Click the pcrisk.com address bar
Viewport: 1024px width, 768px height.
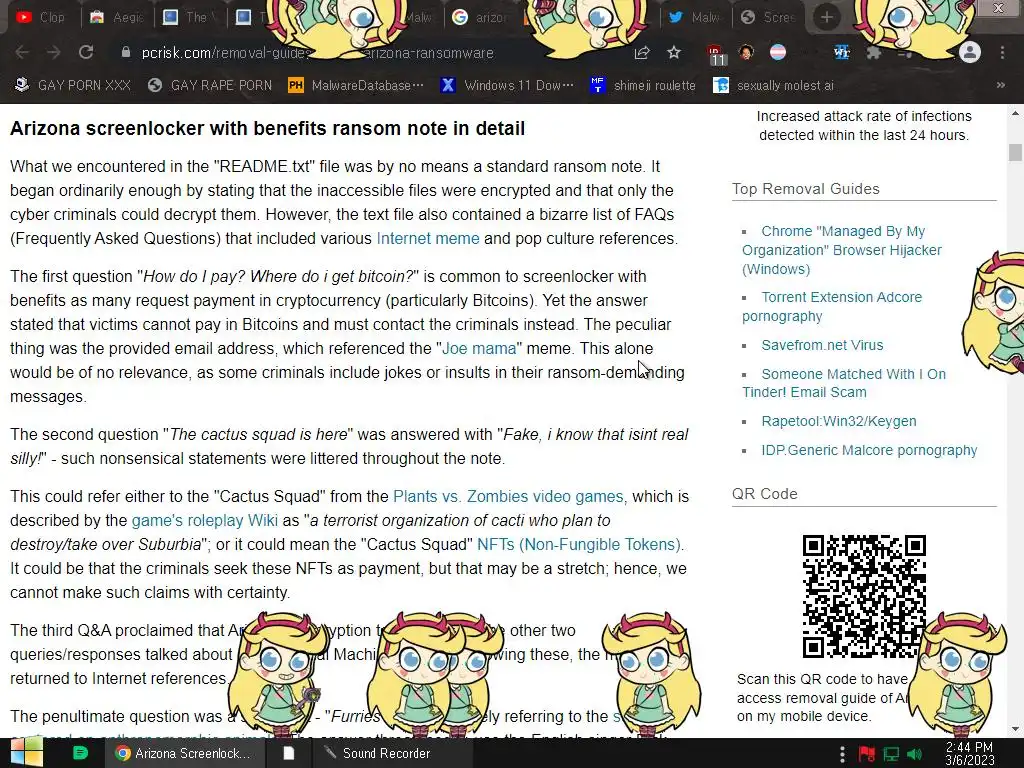click(366, 53)
